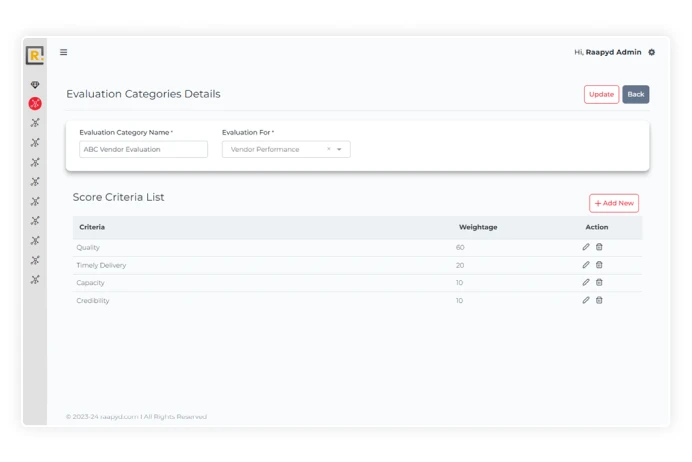
Task: Edit the Capacity criteria row
Action: click(586, 283)
